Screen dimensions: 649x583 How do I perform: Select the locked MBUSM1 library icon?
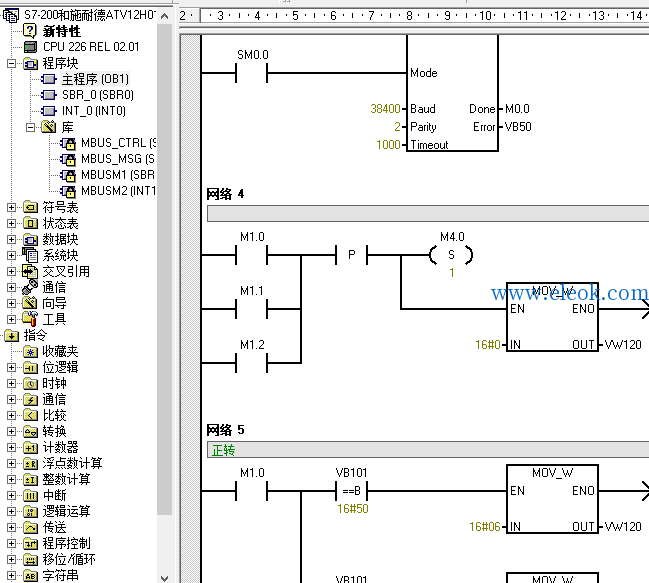pyautogui.click(x=68, y=175)
